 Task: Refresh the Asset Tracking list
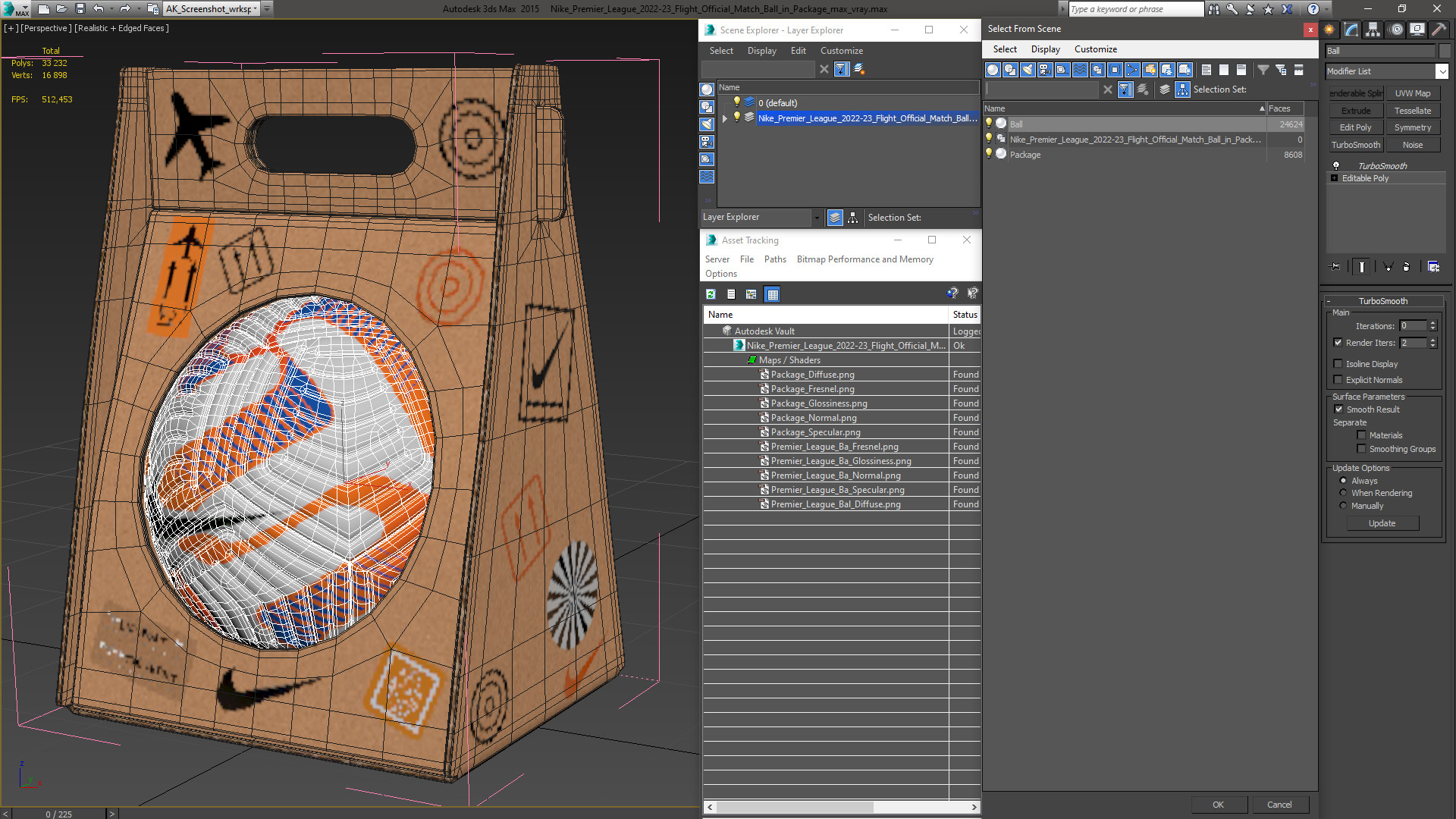click(x=711, y=294)
